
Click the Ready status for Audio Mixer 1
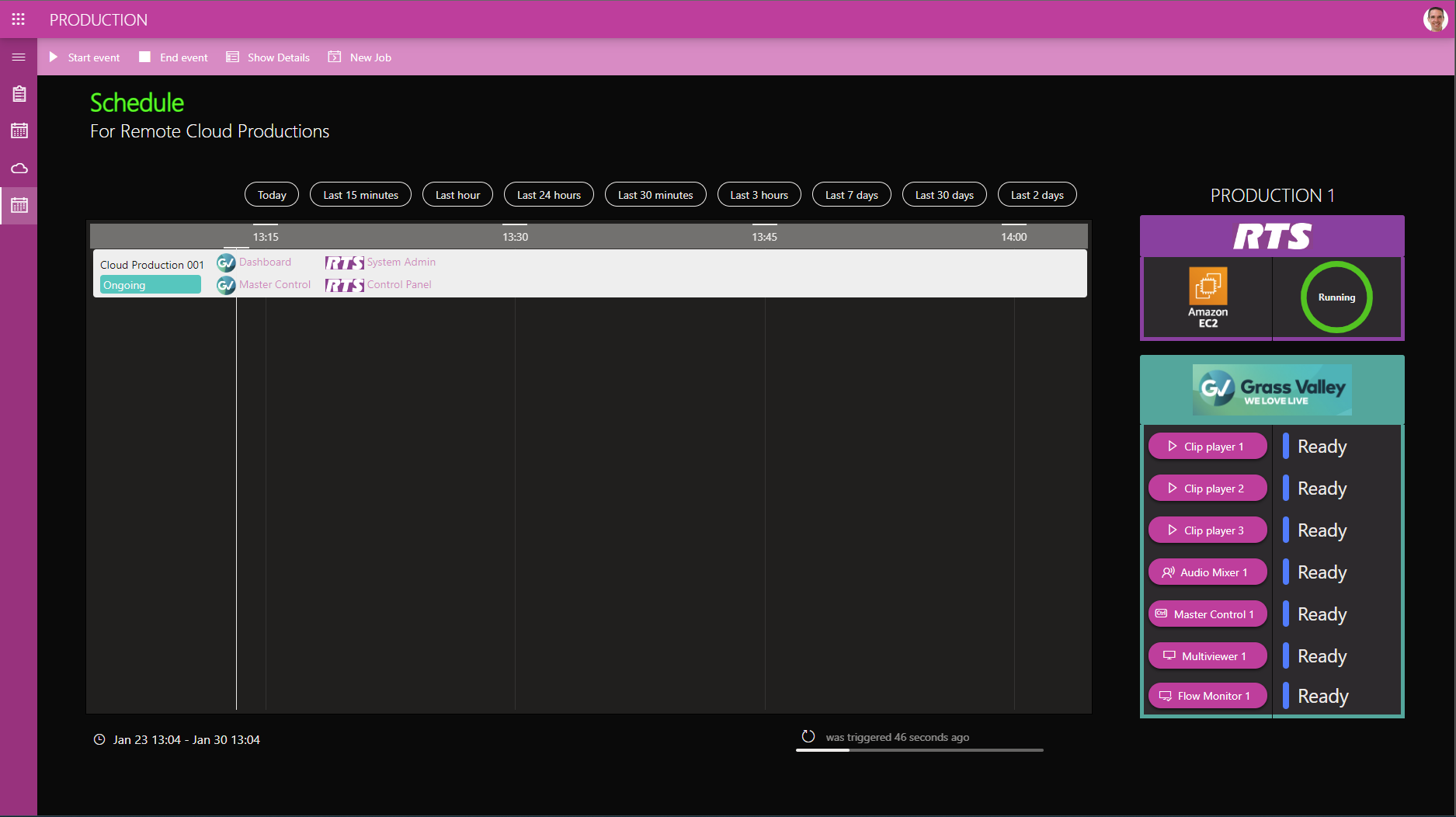point(1322,572)
